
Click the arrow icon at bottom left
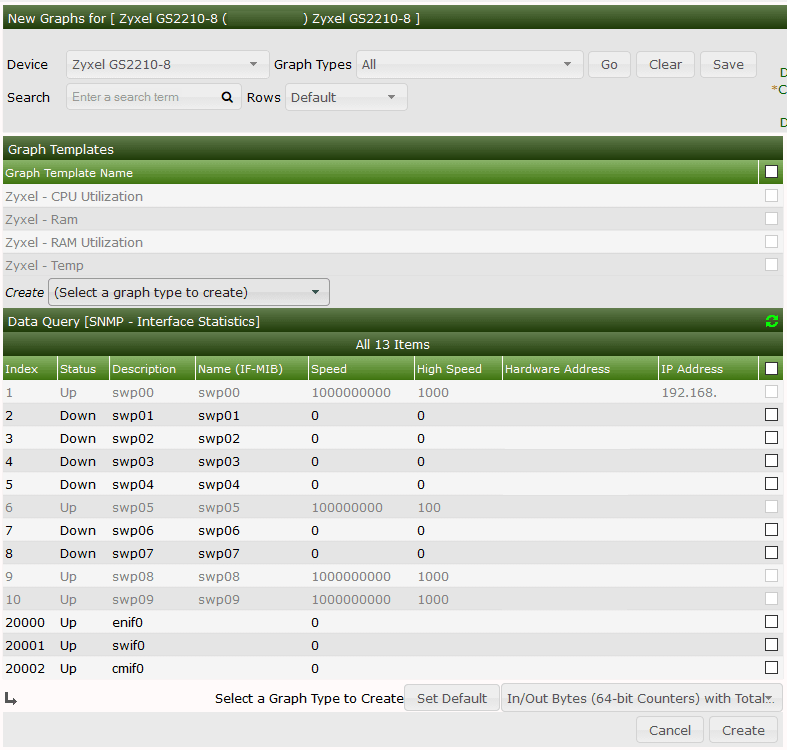coord(11,698)
